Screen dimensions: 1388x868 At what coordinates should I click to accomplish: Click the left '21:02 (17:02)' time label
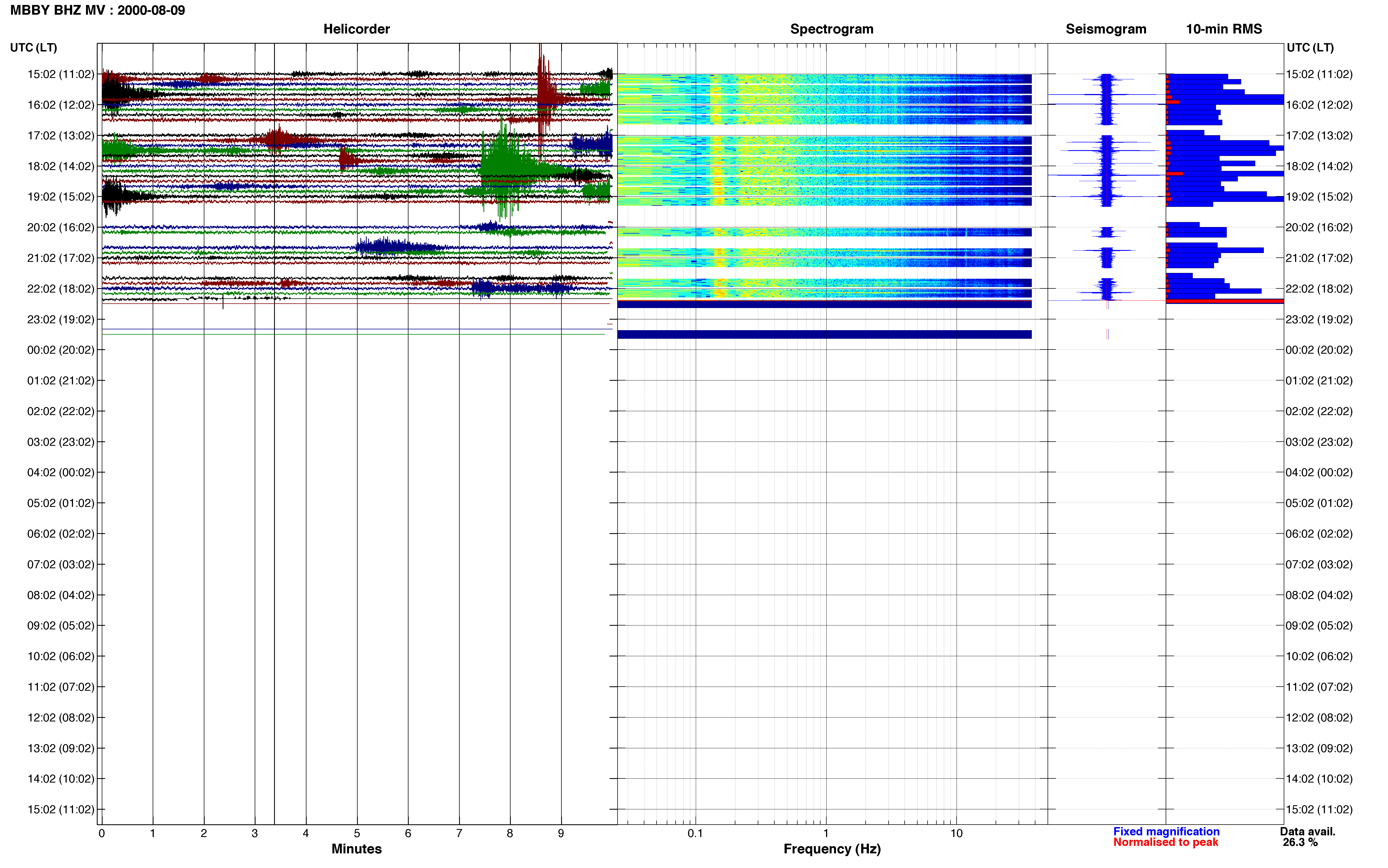[61, 258]
